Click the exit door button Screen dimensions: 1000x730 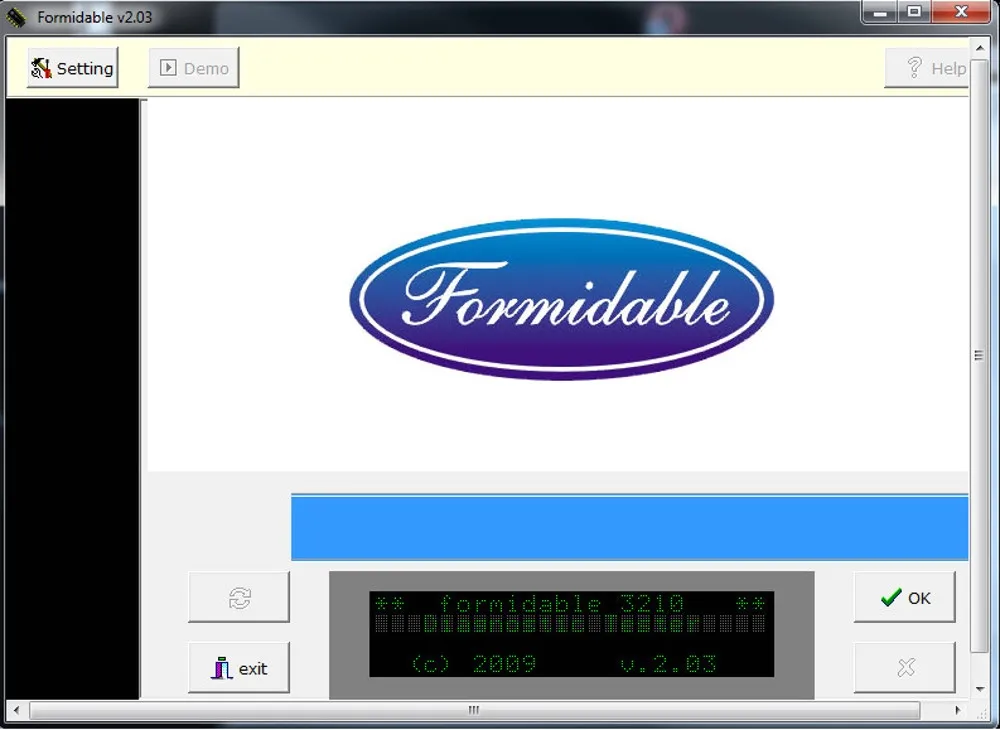coord(239,668)
